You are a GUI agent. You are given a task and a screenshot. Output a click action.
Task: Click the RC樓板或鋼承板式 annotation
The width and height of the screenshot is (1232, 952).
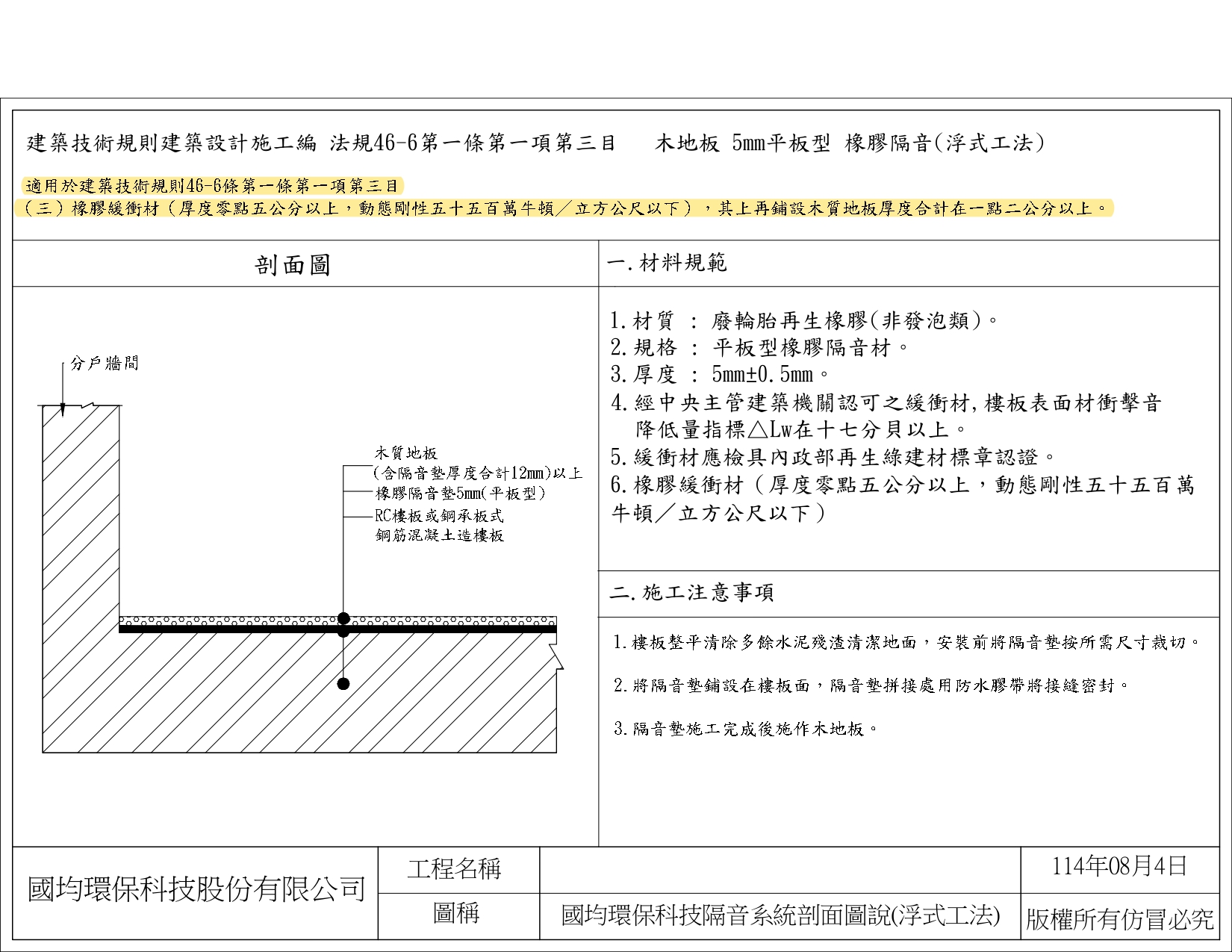439,516
